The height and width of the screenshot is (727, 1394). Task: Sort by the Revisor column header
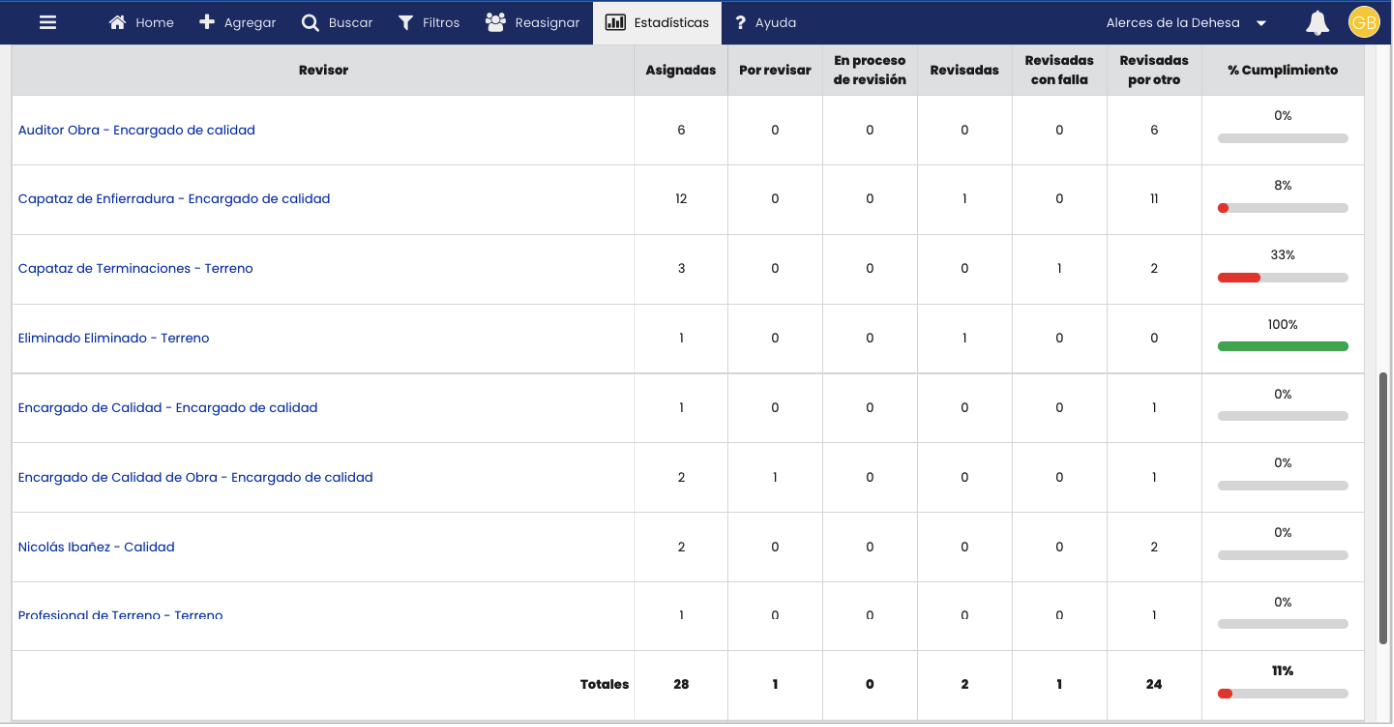coord(323,70)
